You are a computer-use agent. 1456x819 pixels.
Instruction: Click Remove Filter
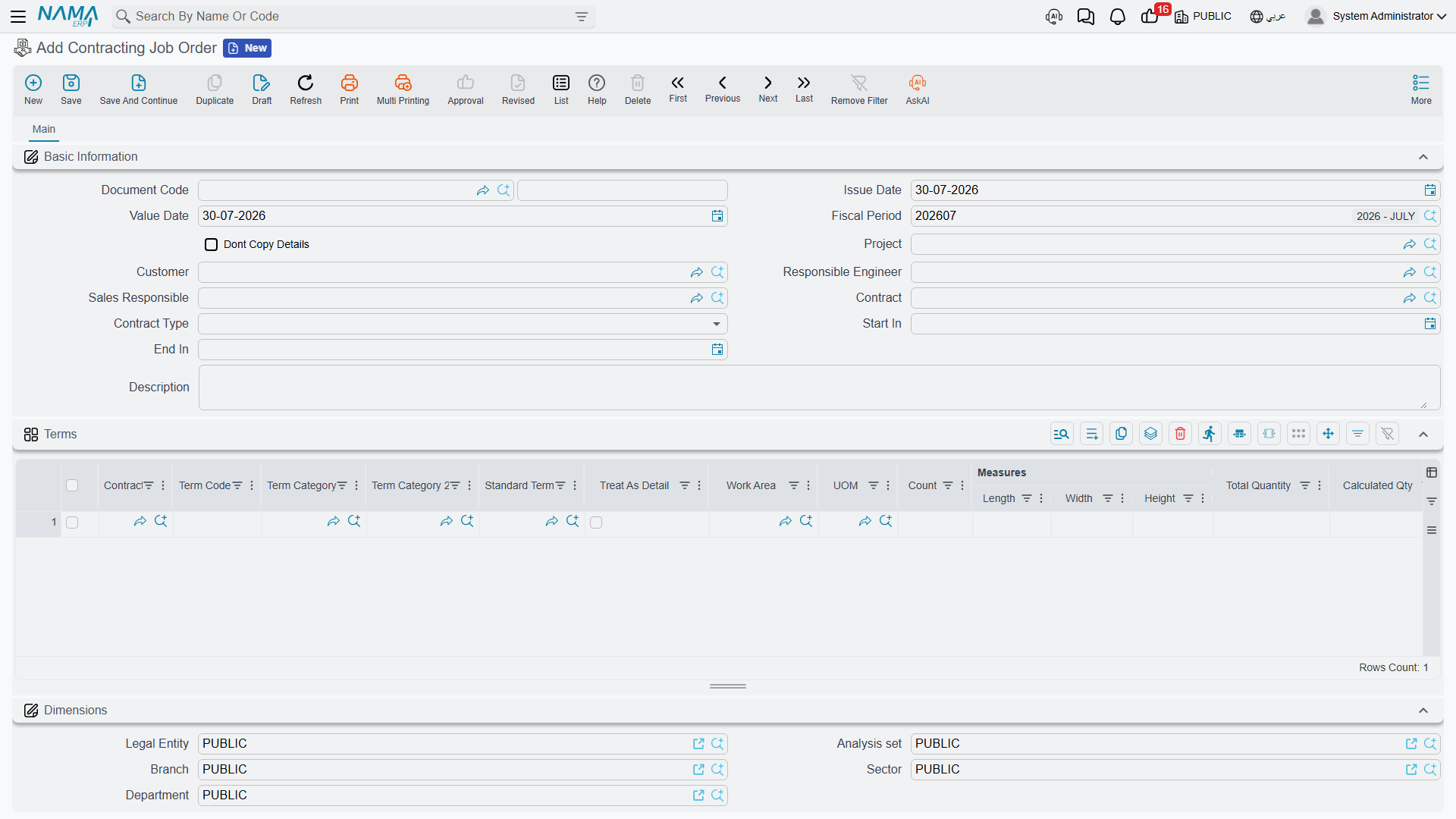coord(859,89)
